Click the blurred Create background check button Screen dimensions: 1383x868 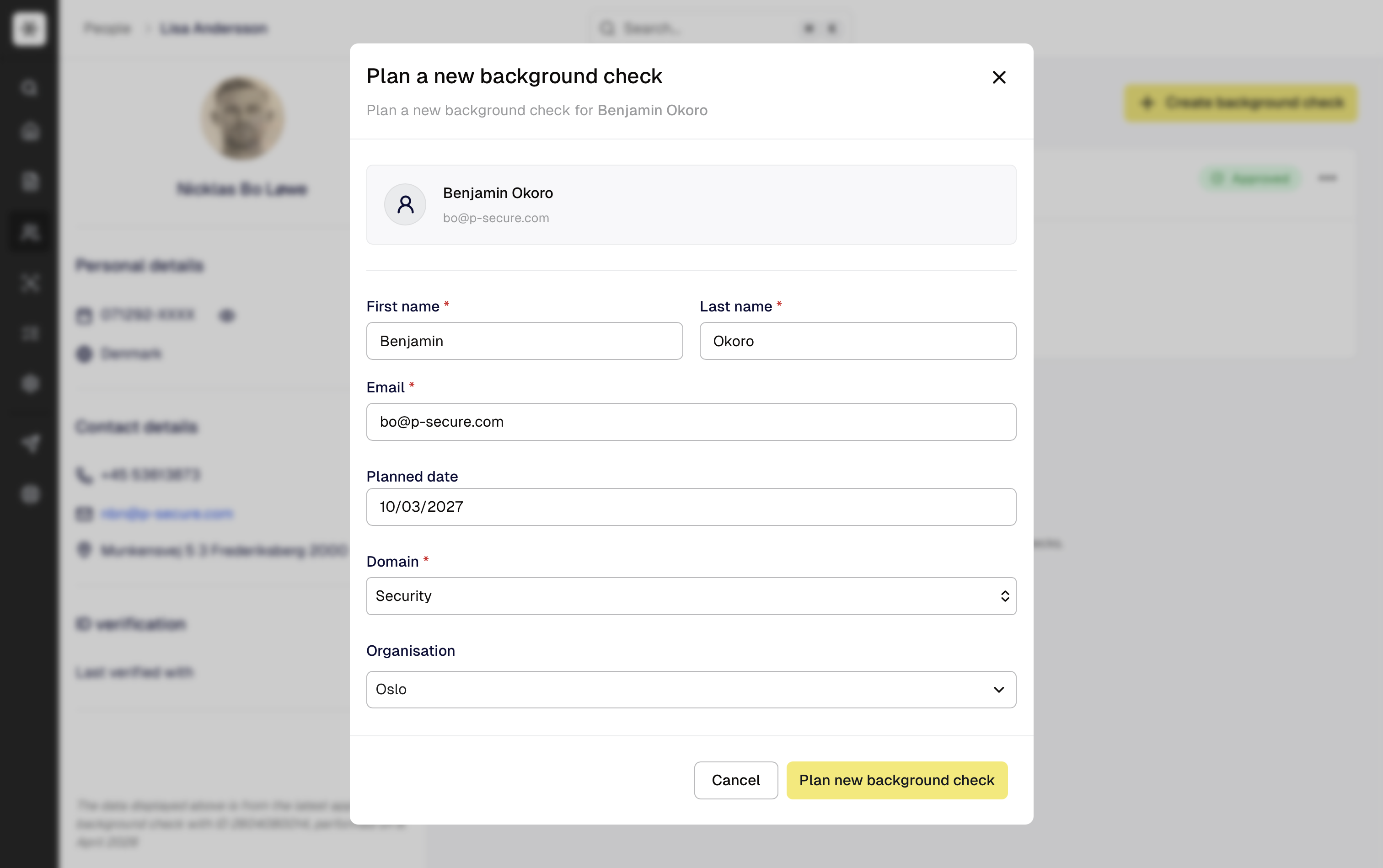[1241, 103]
